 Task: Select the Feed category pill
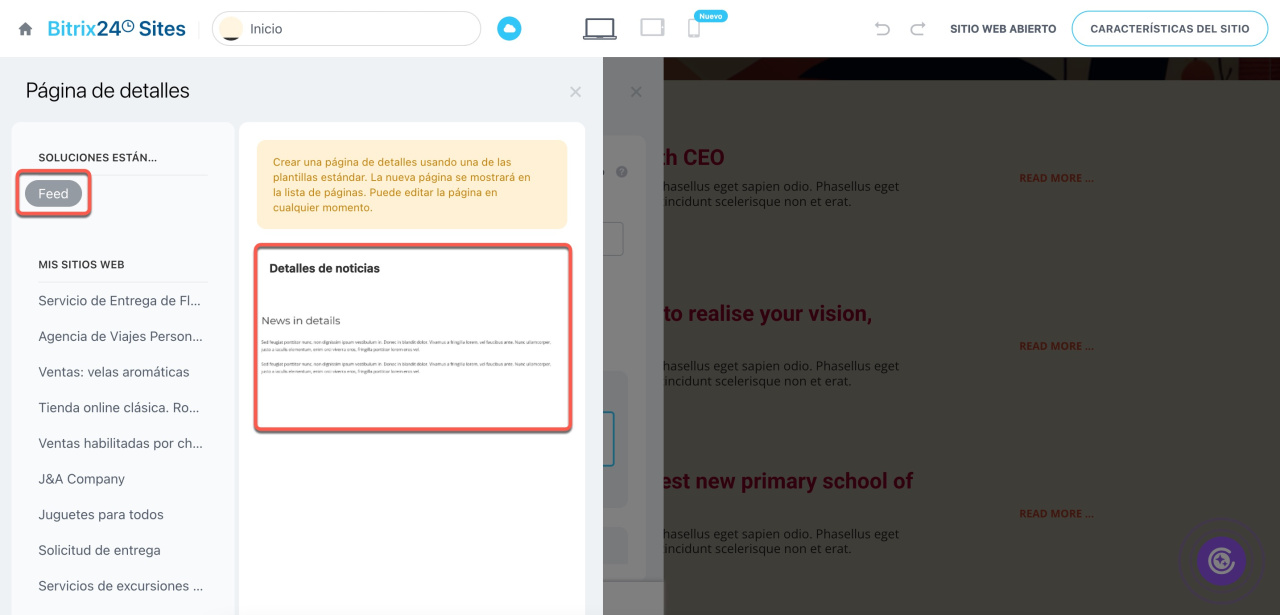pyautogui.click(x=54, y=194)
